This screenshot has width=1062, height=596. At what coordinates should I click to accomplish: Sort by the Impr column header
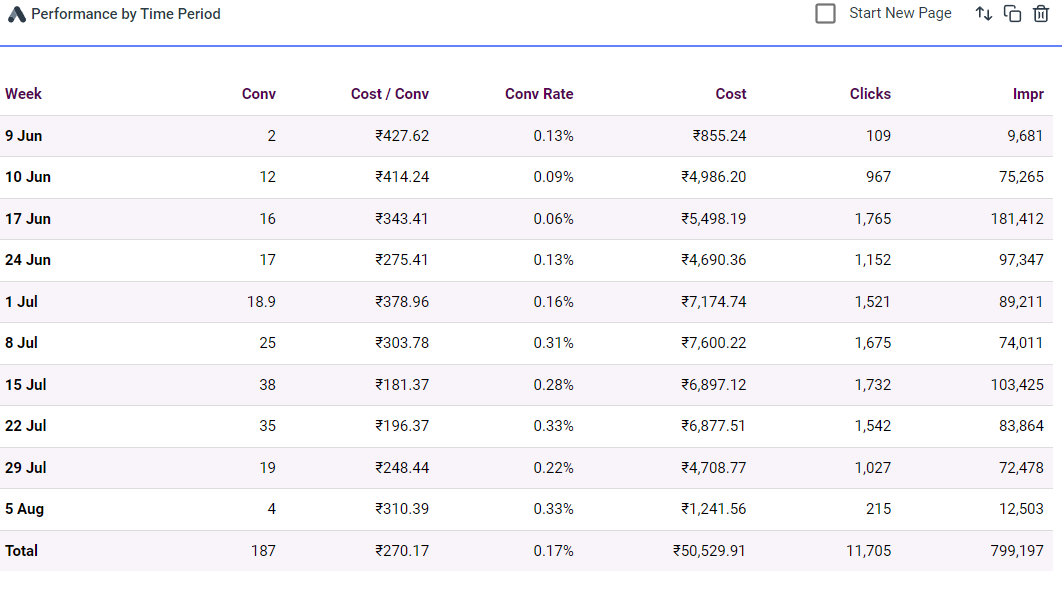[x=1028, y=94]
